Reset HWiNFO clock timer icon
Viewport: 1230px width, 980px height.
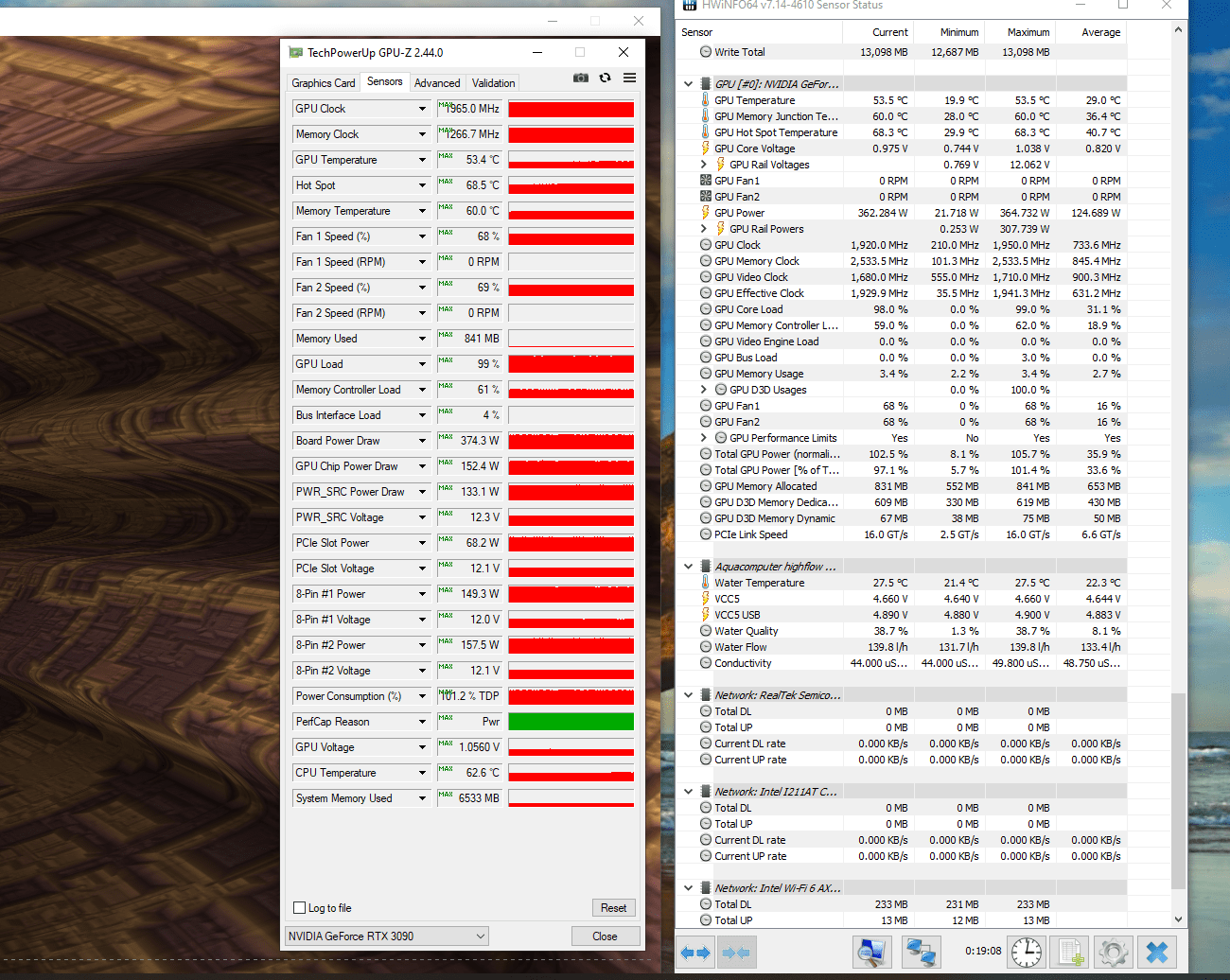(x=1027, y=953)
